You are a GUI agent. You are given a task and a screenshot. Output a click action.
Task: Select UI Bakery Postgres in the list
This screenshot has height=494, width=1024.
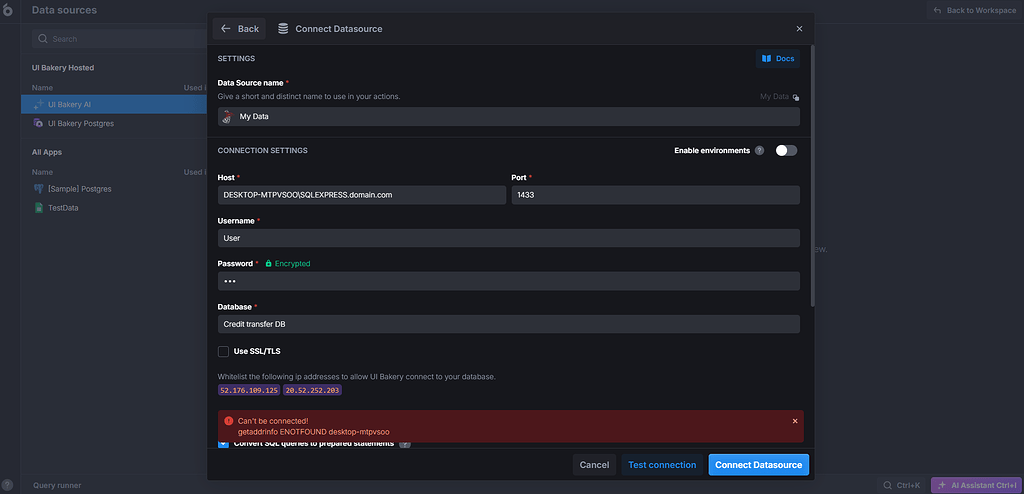coord(81,124)
